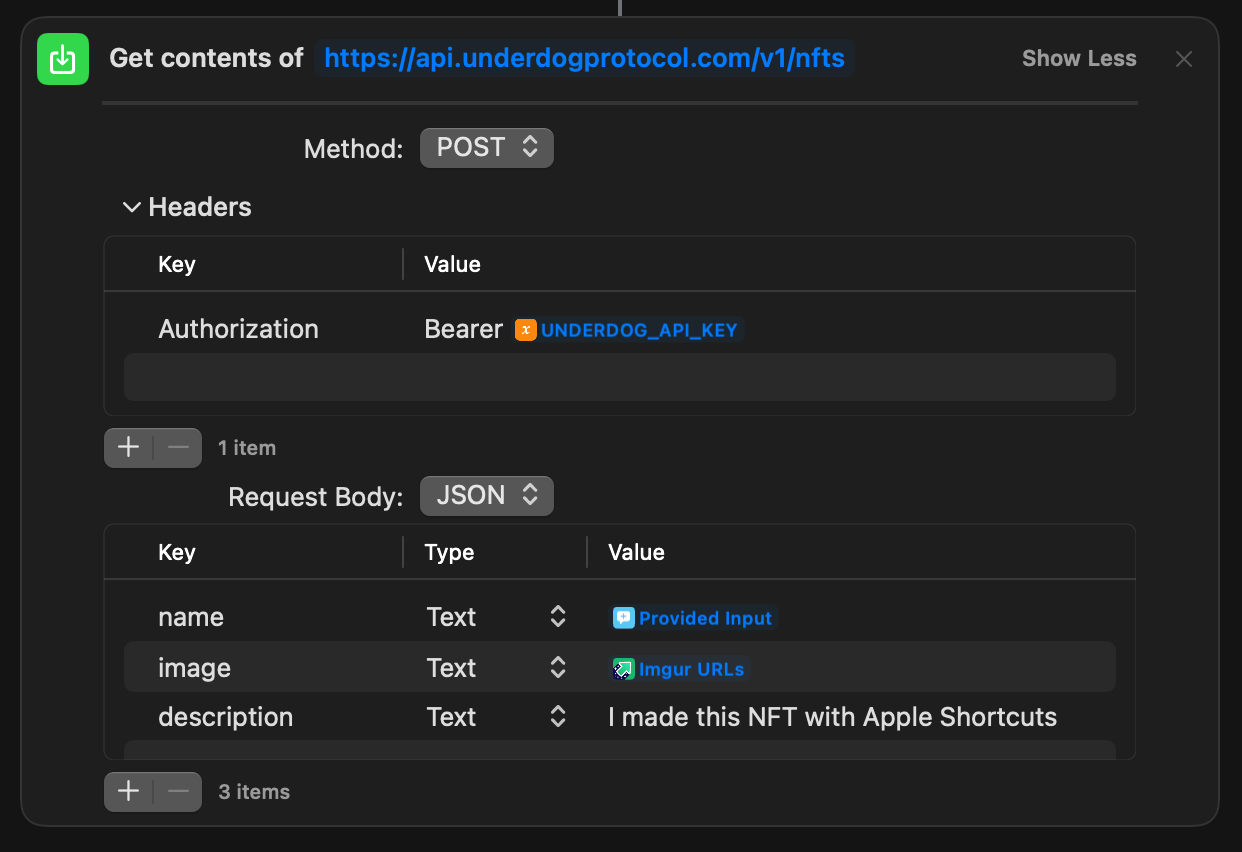Click the green Get Contents action icon
This screenshot has width=1242, height=852.
pyautogui.click(x=62, y=59)
